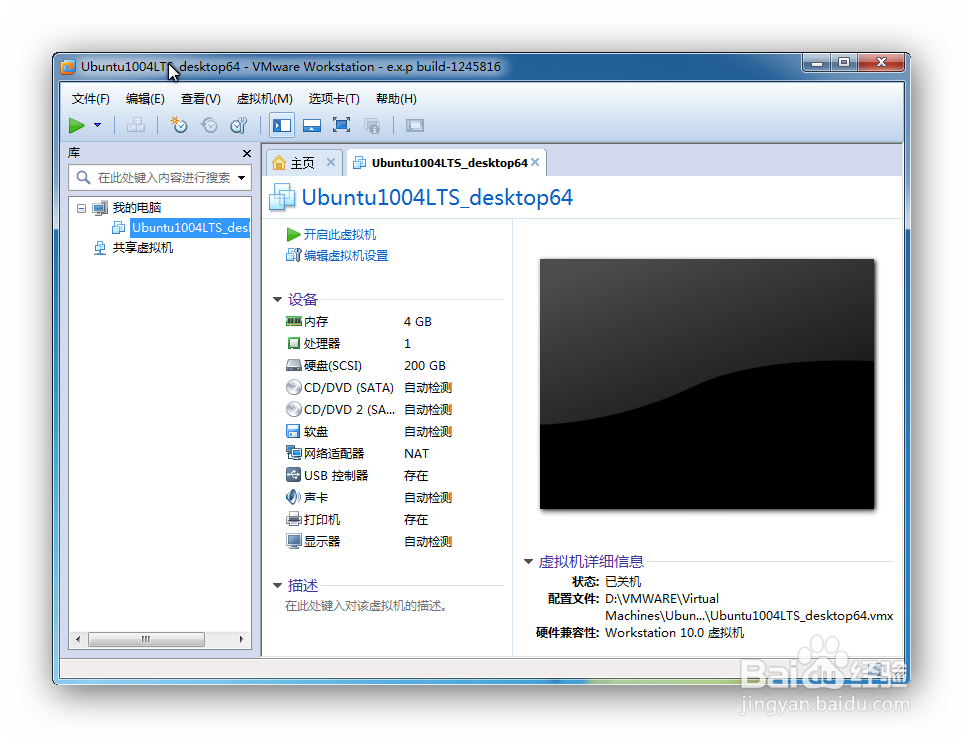
Task: Open the power options dropdown arrow
Action: [97, 125]
